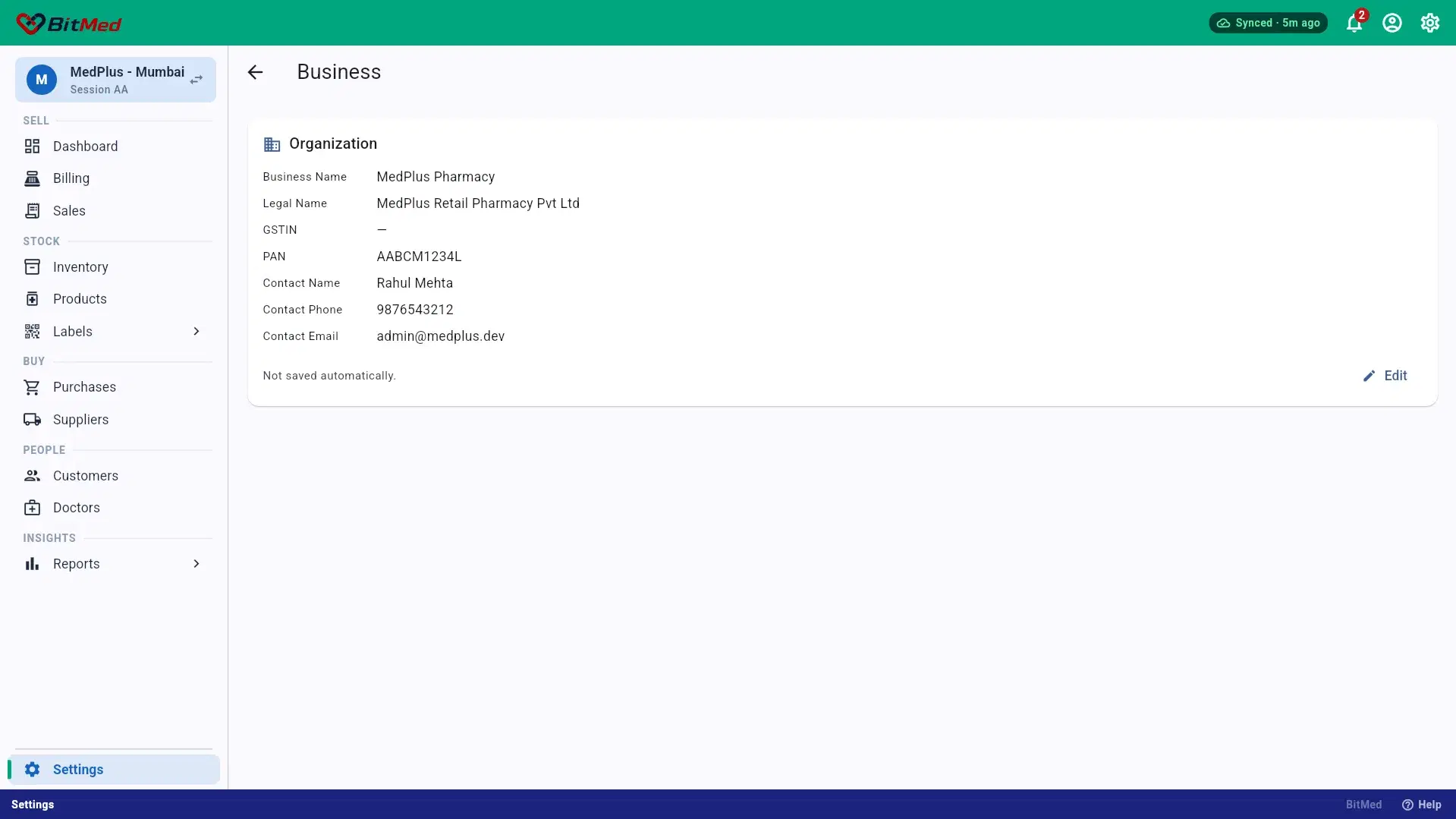Click the Business page title

[x=338, y=72]
